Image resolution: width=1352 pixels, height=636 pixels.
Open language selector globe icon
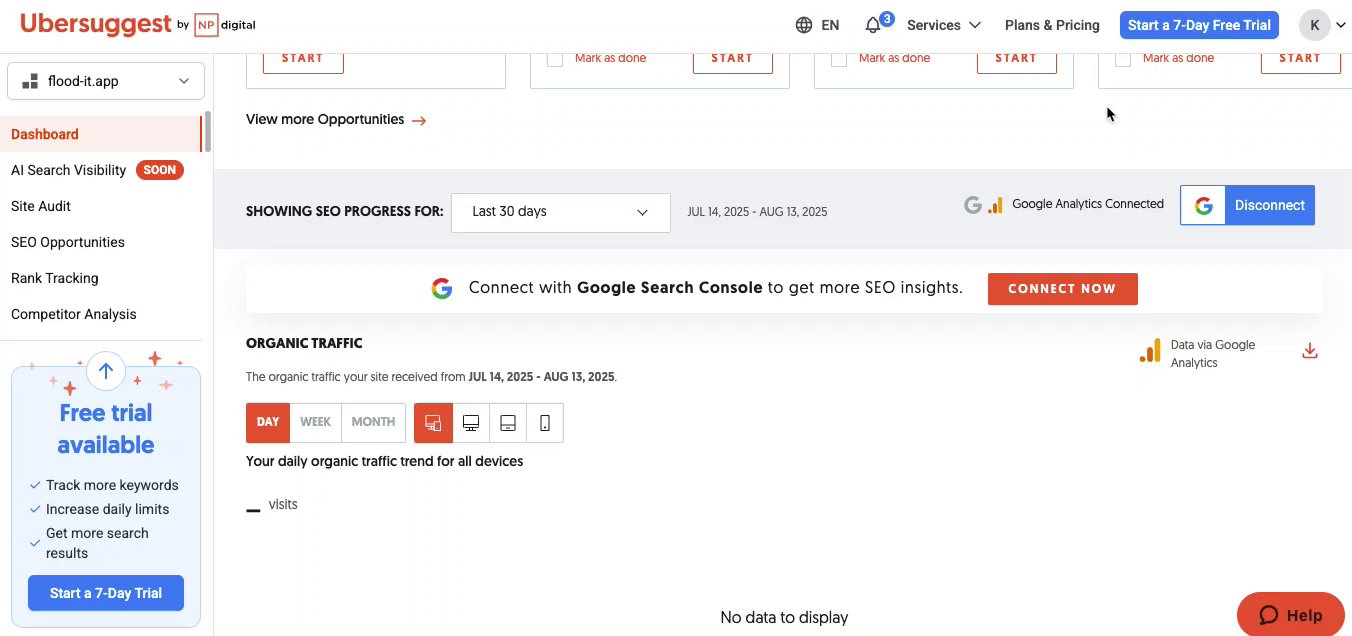[x=804, y=25]
